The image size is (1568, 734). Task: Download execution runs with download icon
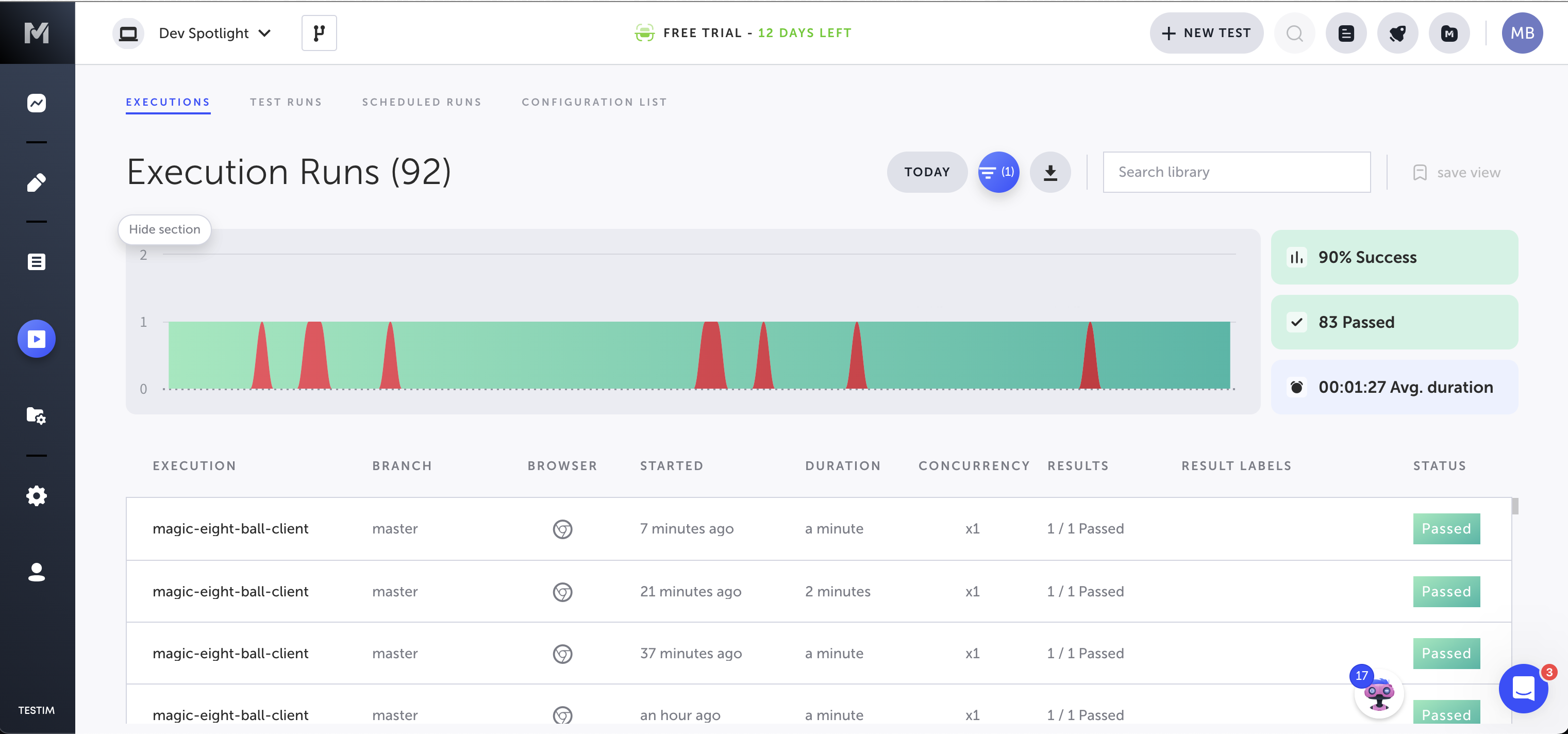(x=1050, y=172)
